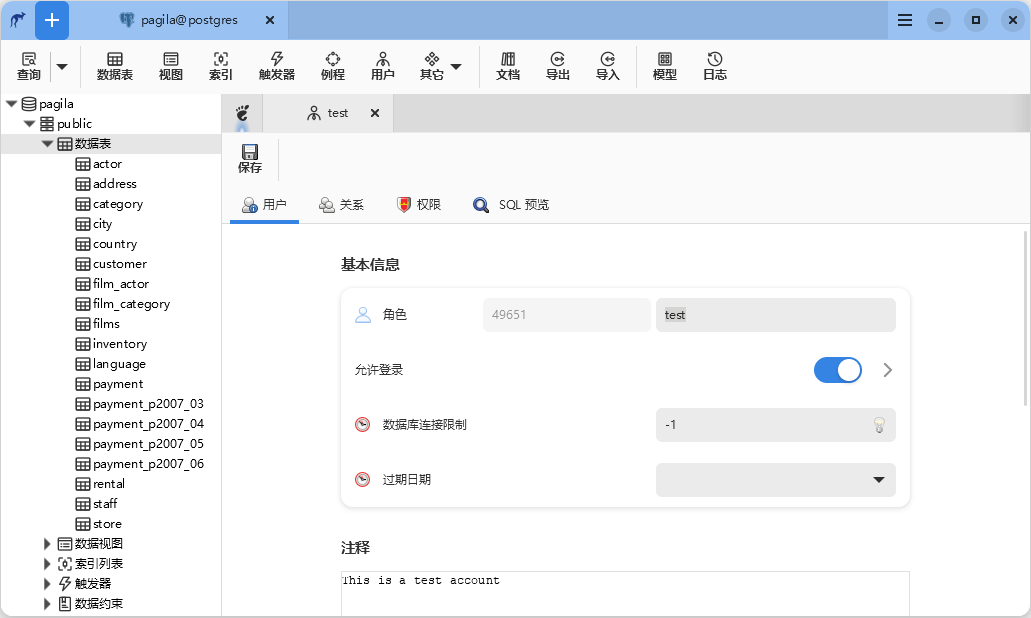Collapse the public schema node
Screen dimensions: 1031x618
29,123
